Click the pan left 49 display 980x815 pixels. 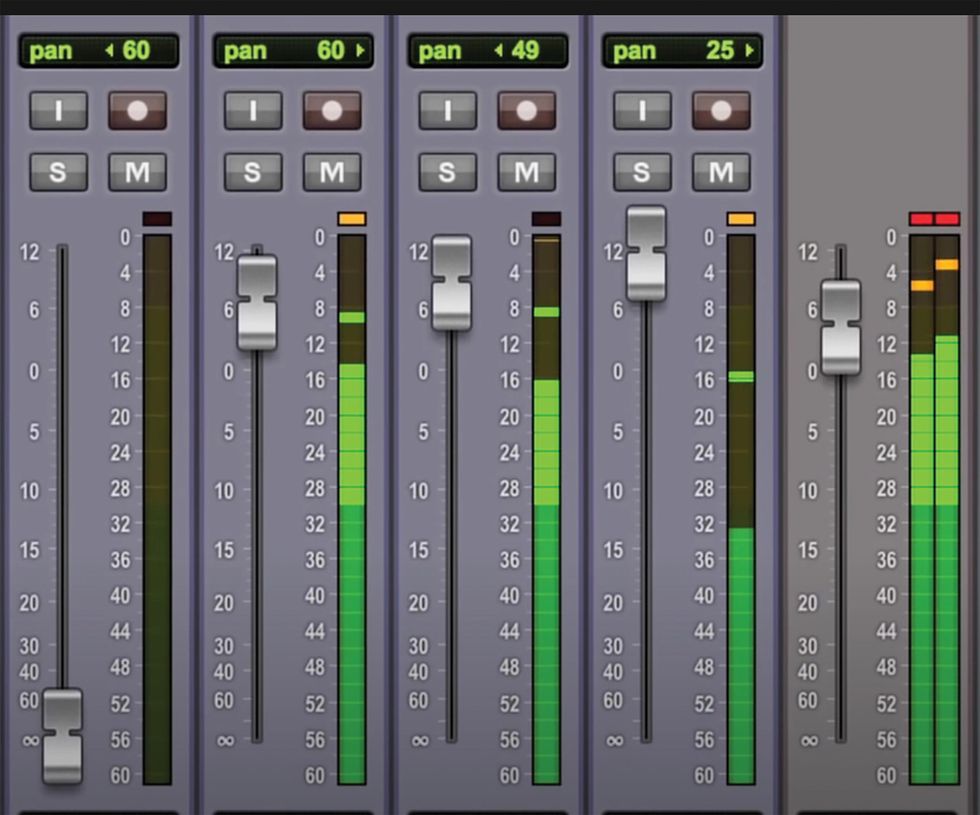tap(488, 51)
